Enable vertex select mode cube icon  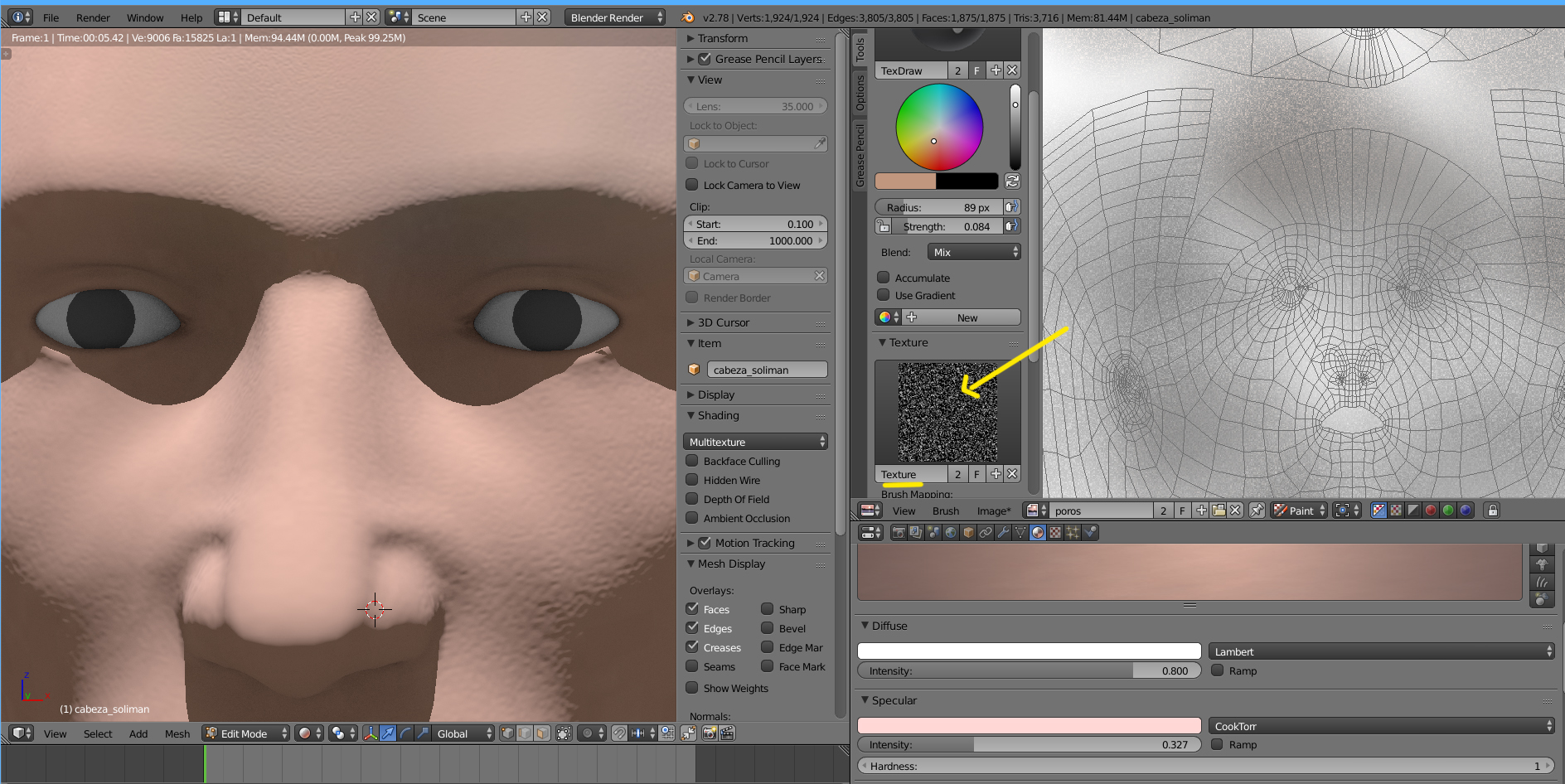coord(507,733)
